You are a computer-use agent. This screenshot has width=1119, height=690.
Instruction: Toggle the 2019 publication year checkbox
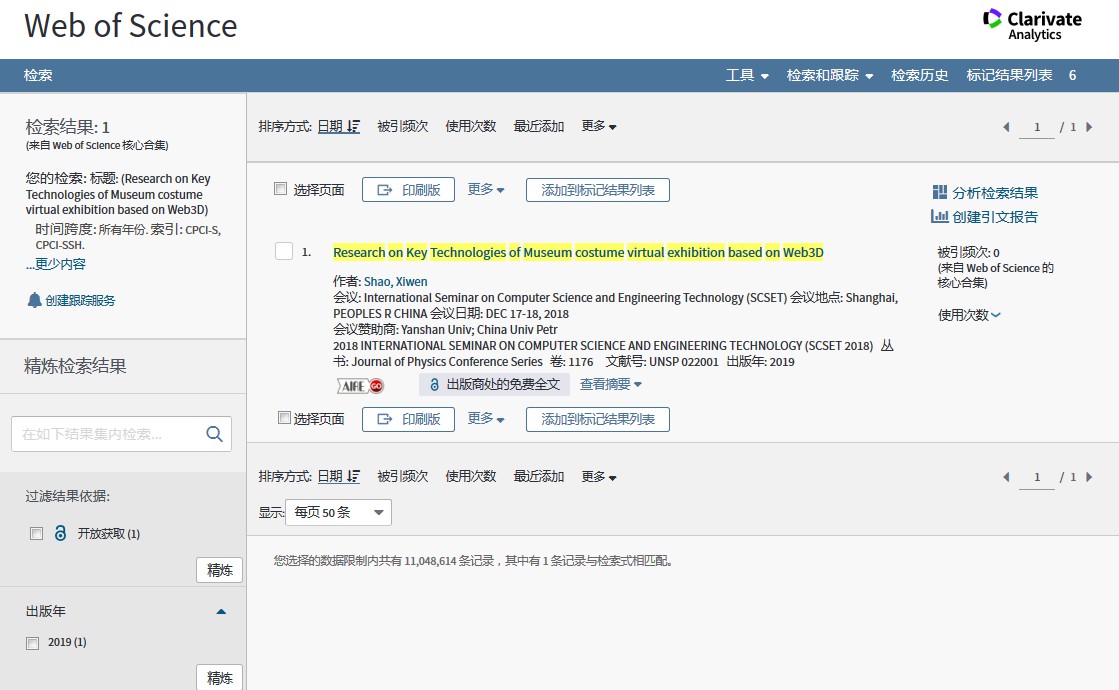point(32,643)
